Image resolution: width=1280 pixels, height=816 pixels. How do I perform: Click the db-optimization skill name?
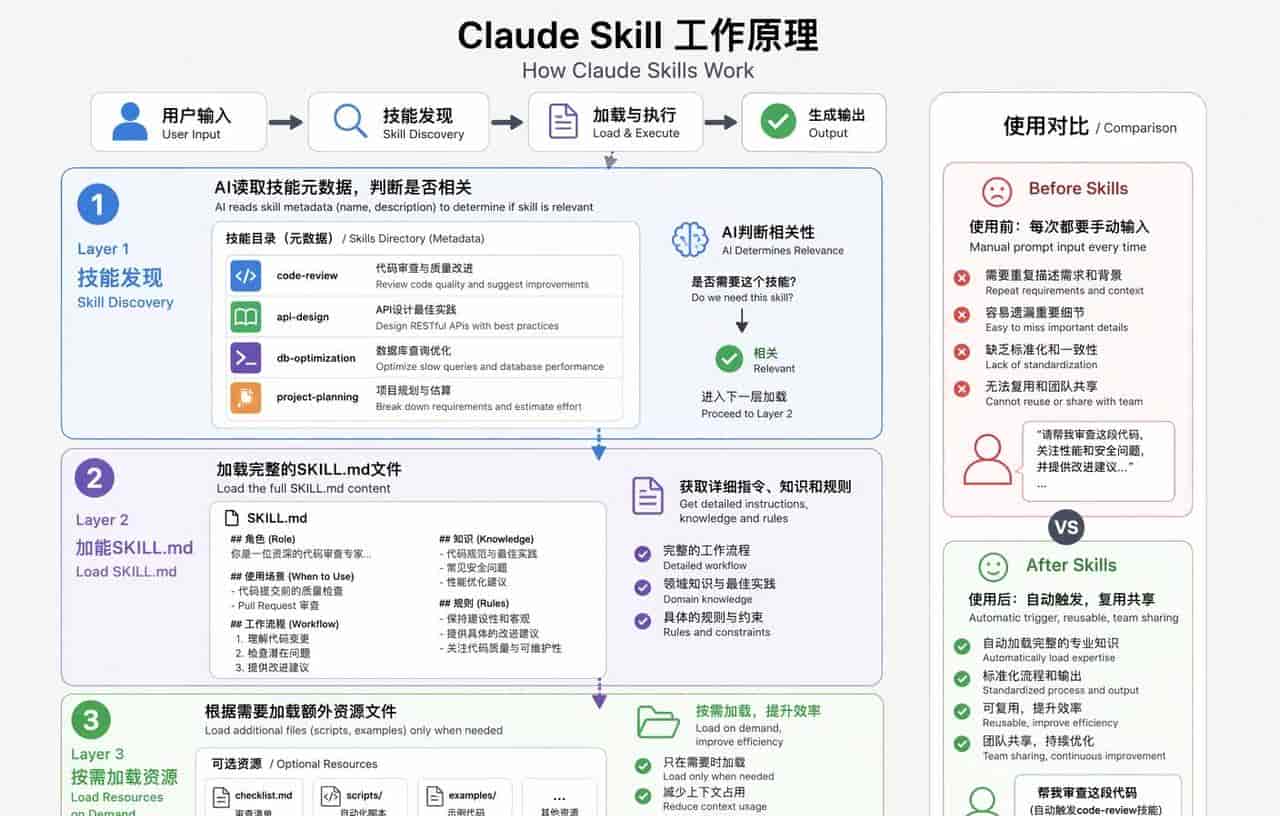[316, 358]
